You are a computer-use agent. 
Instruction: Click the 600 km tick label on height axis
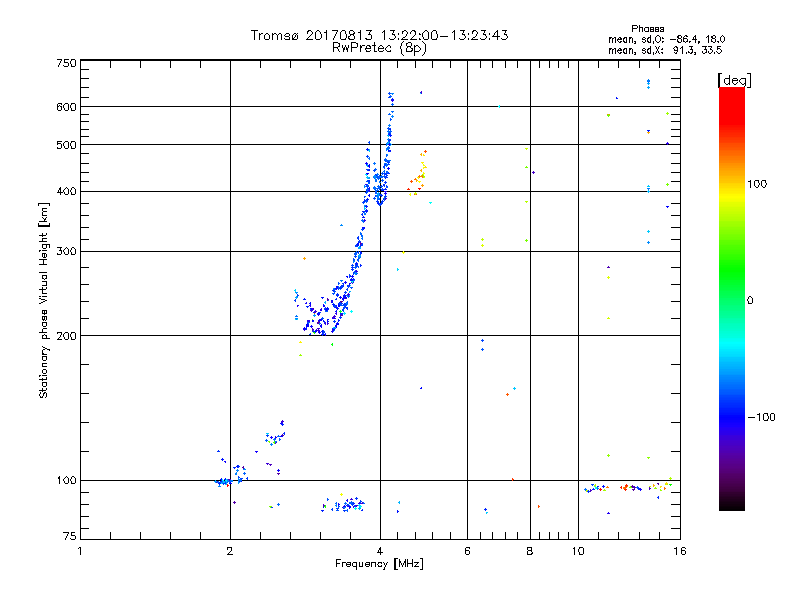[x=66, y=107]
